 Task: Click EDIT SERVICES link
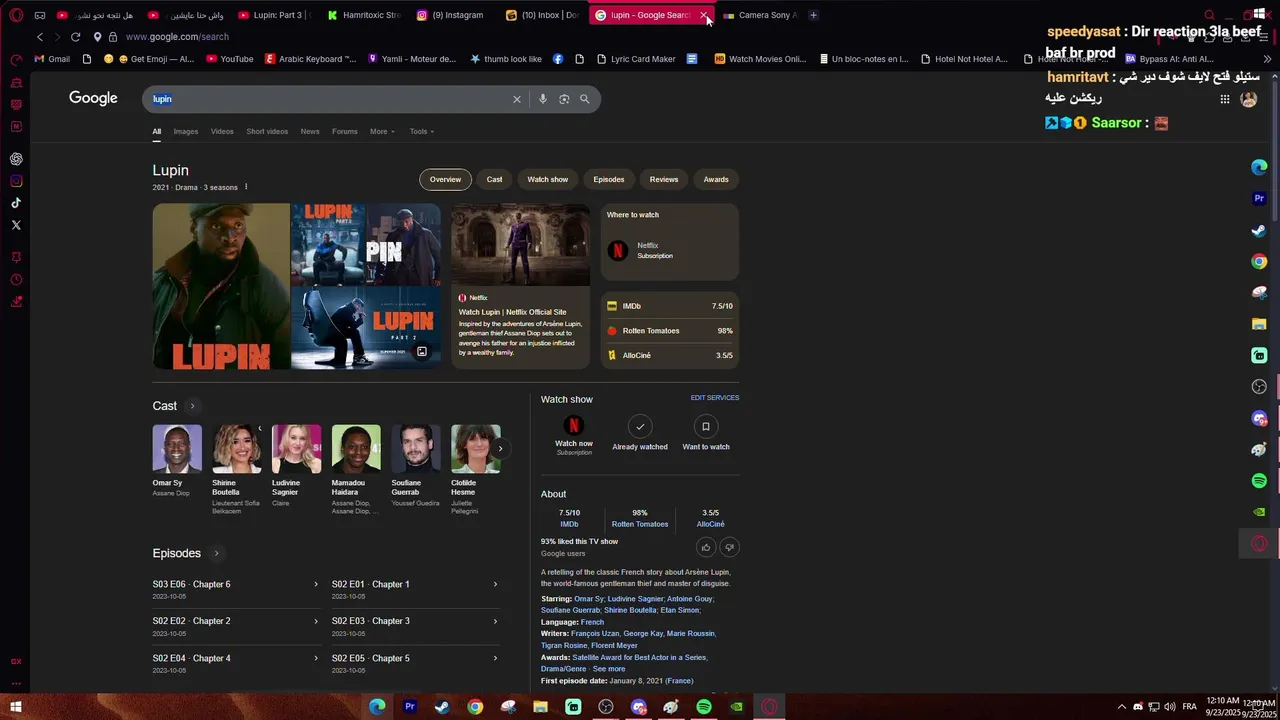pos(715,398)
